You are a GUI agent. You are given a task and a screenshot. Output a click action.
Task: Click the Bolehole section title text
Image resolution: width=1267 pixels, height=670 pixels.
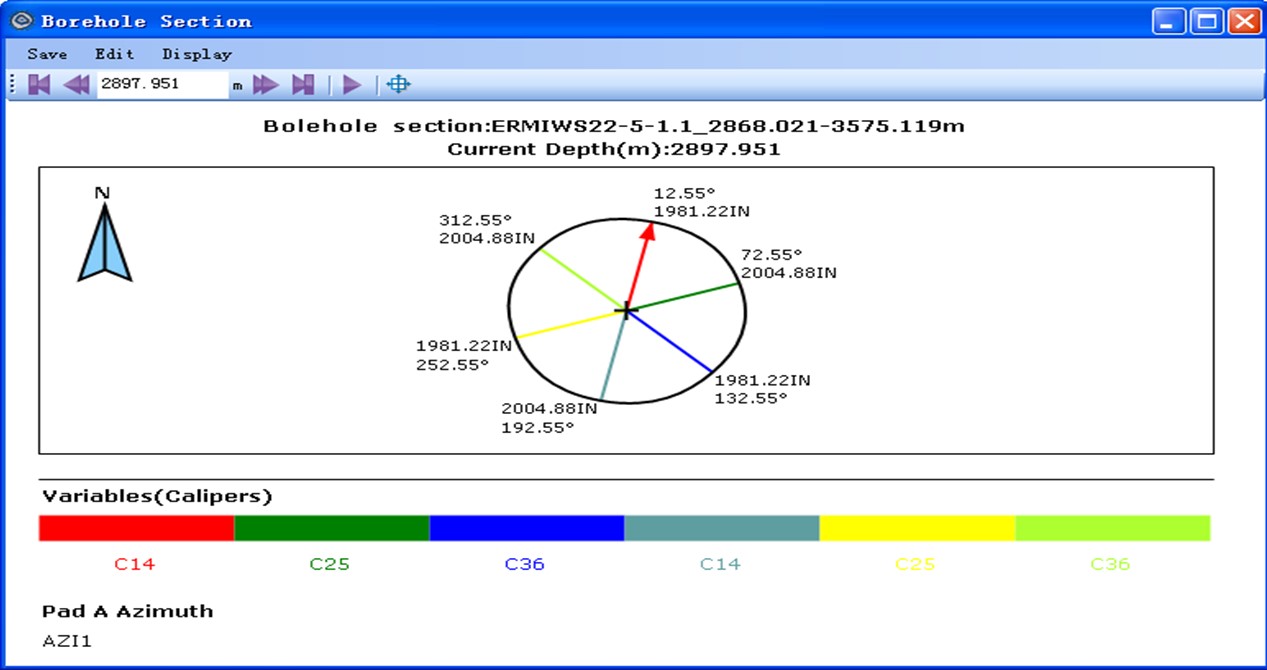(x=613, y=126)
